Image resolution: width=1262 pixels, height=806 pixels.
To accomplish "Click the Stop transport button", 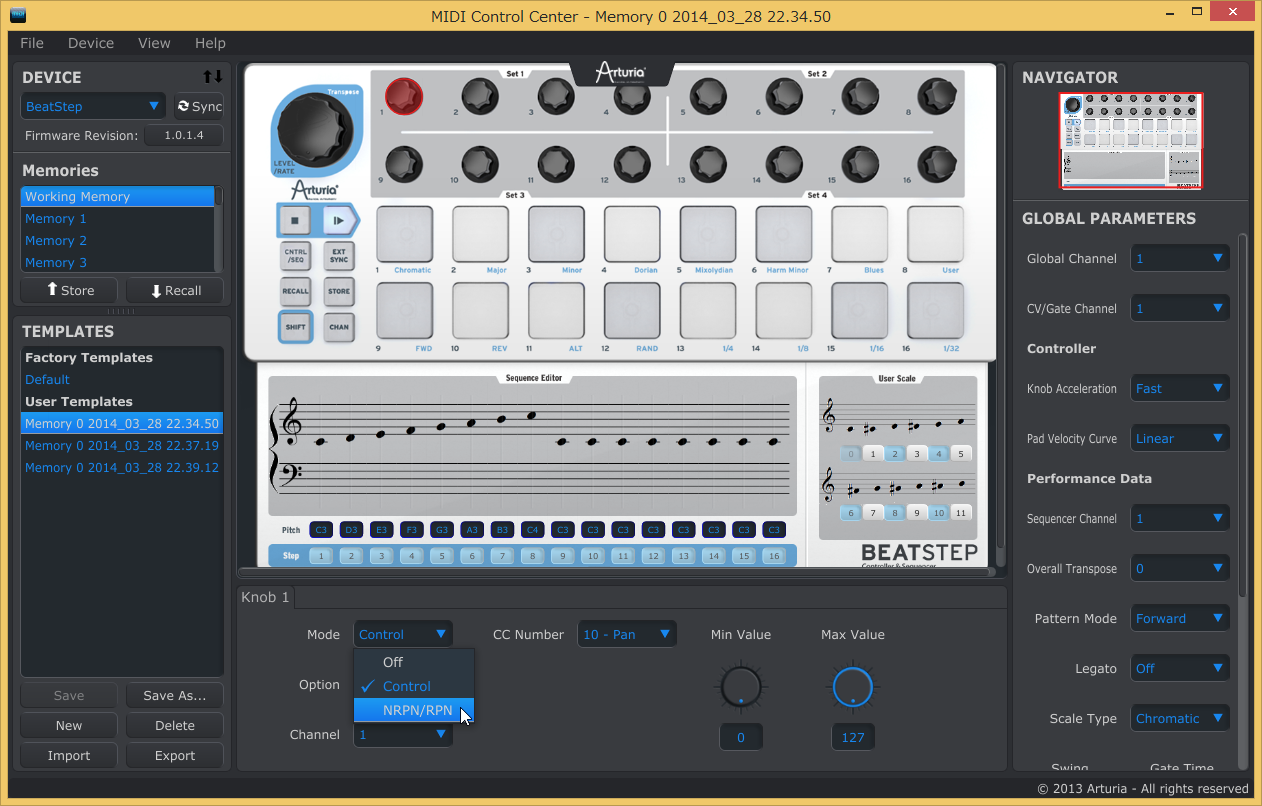I will click(x=295, y=220).
